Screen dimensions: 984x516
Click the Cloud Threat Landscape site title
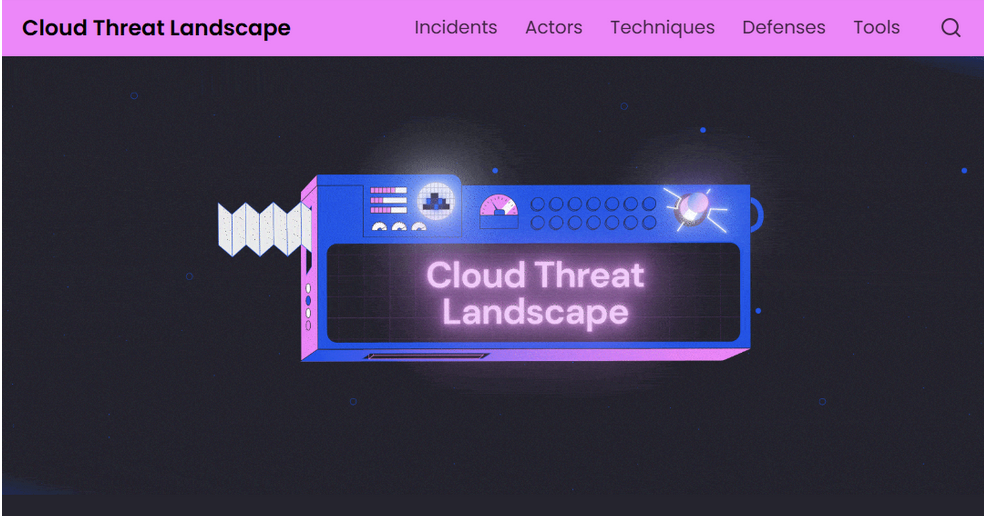(x=156, y=28)
